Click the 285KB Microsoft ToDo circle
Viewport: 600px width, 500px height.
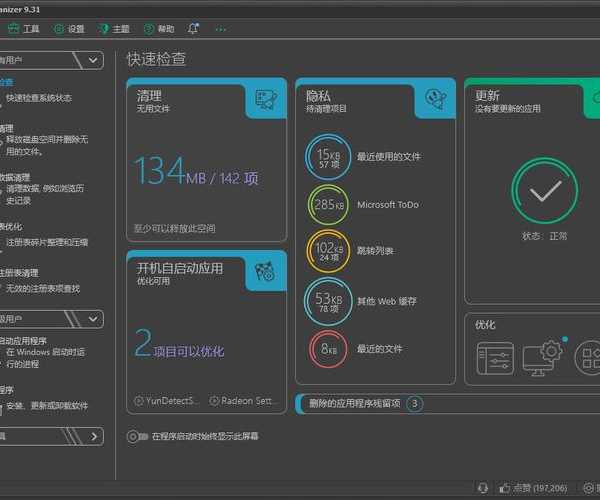(328, 205)
